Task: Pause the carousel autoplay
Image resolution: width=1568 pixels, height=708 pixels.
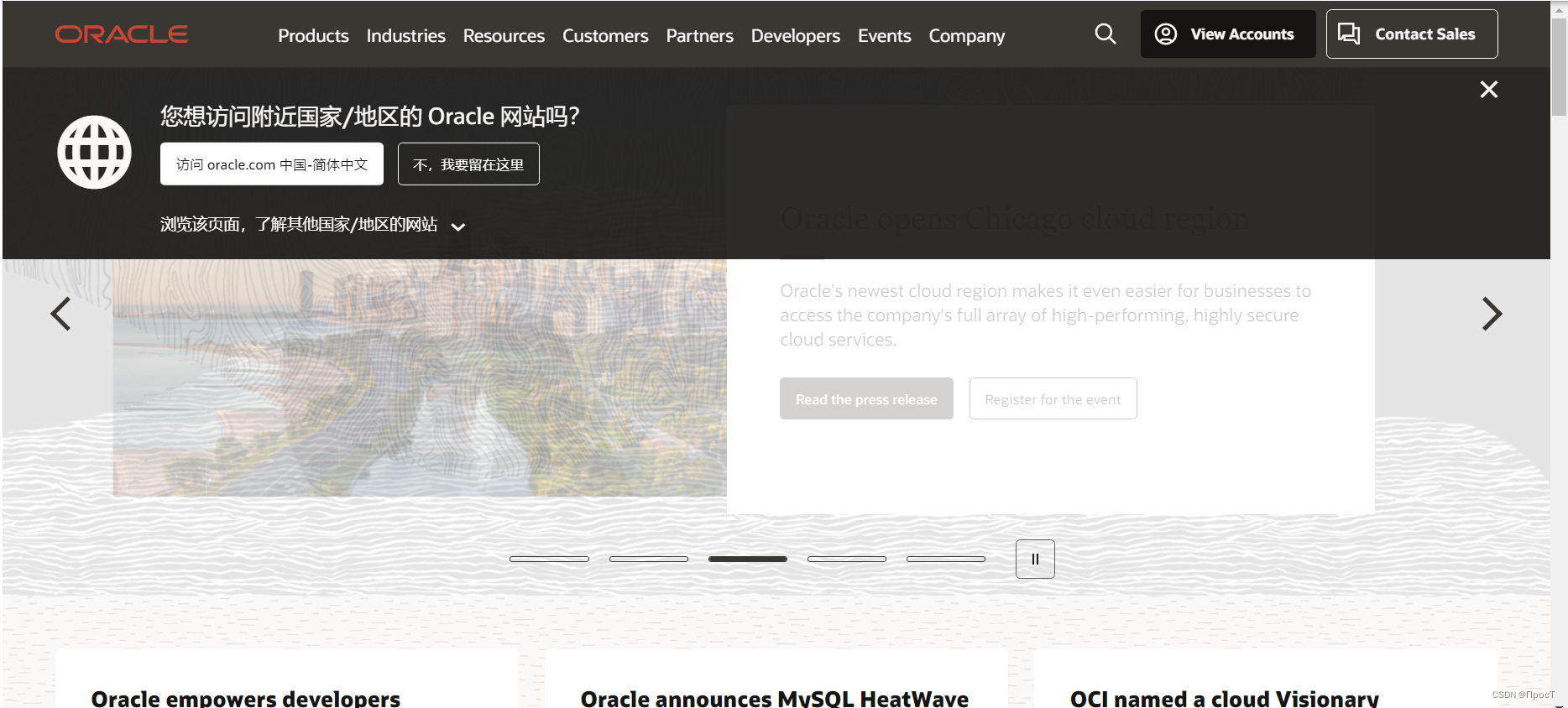Action: [x=1035, y=559]
